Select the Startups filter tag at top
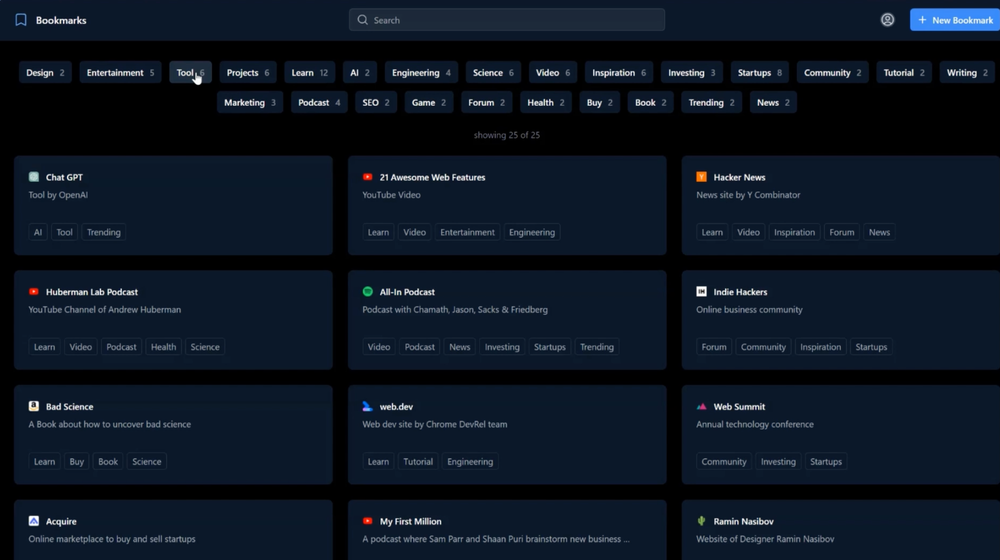Screen dimensions: 1000x560 pyautogui.click(x=760, y=73)
